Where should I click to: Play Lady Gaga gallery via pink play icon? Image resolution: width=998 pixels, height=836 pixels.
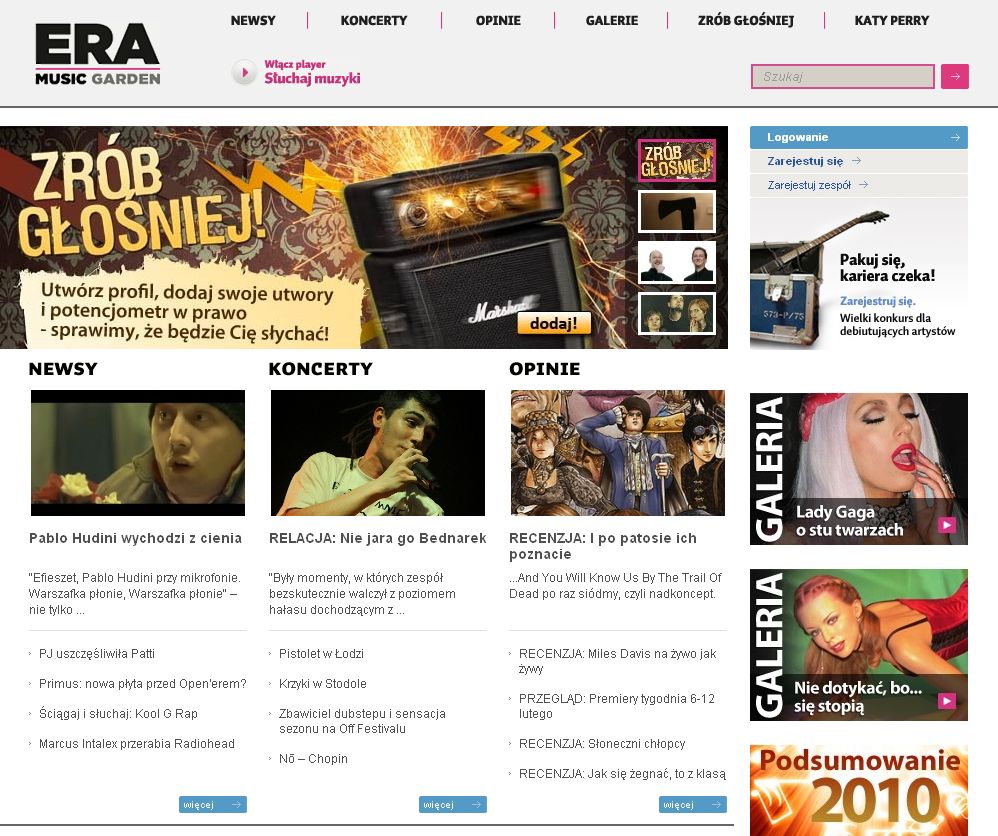click(x=946, y=525)
